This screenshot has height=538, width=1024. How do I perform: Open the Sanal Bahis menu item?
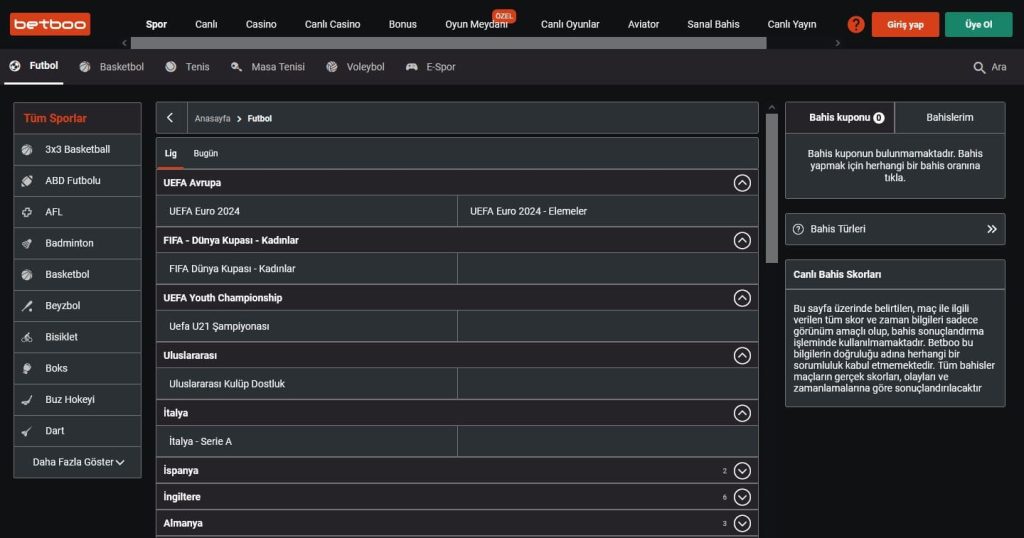click(x=713, y=24)
